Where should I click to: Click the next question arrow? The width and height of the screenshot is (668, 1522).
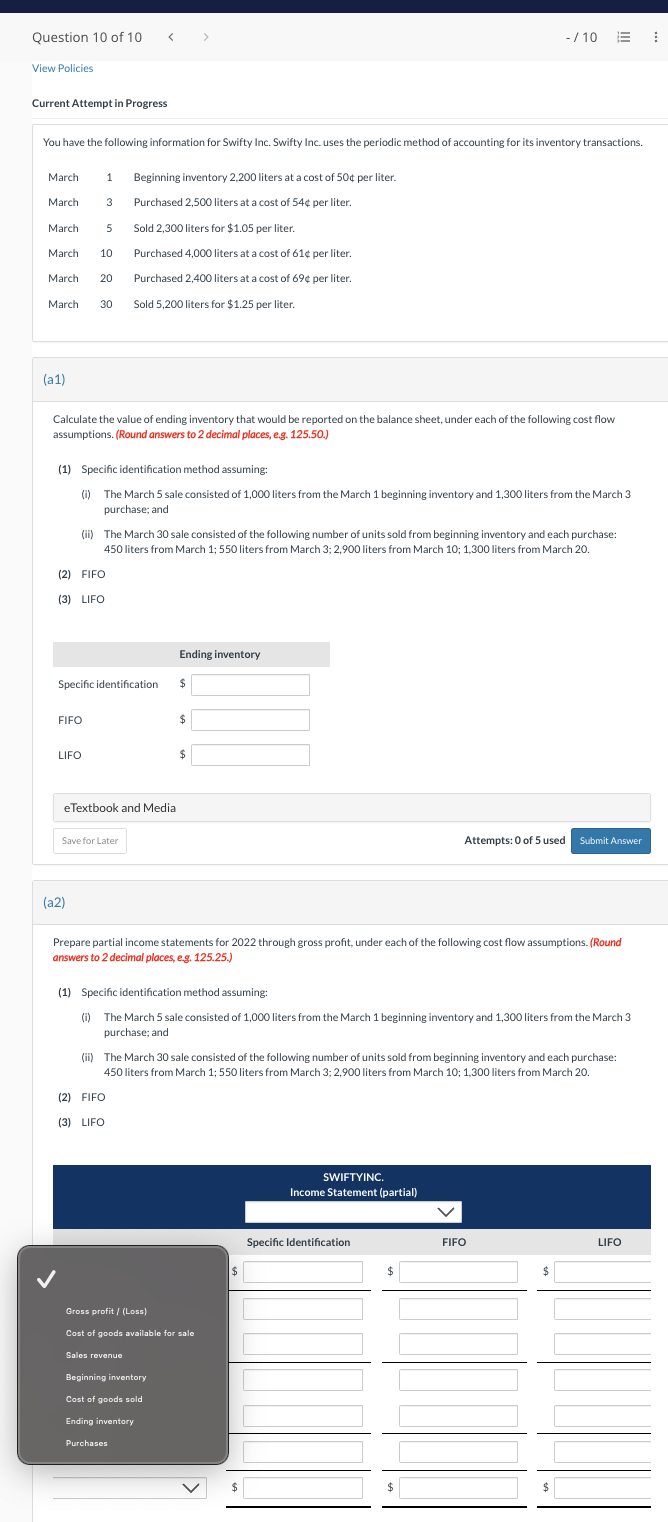pos(206,37)
